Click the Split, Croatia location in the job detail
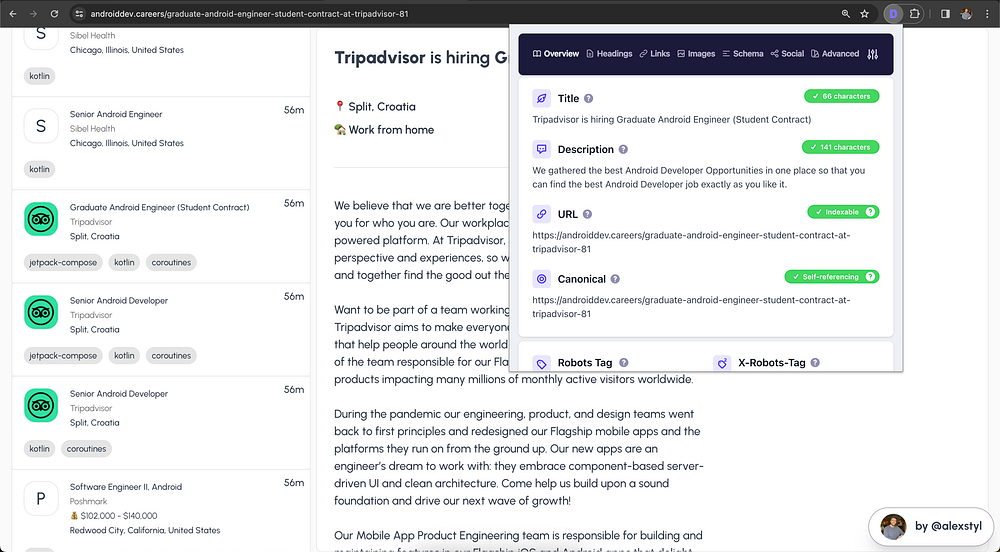The width and height of the screenshot is (1000, 552). (x=381, y=106)
